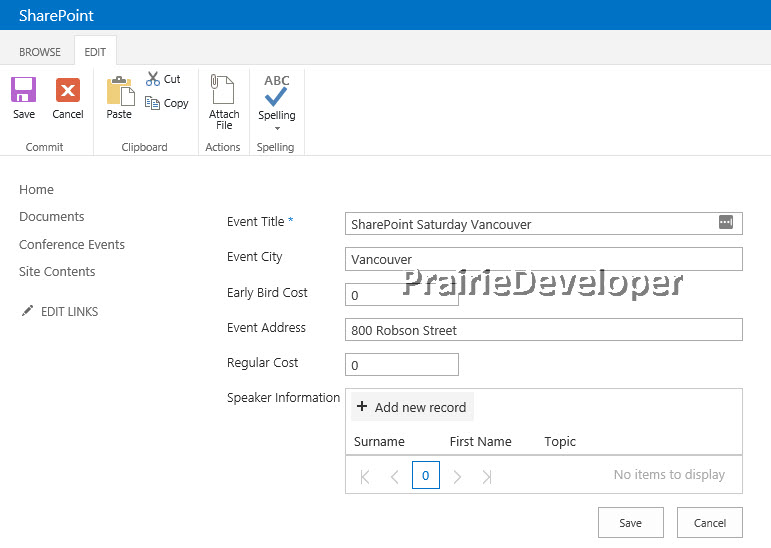Click the Spelling ABC checkmark icon

(276, 91)
